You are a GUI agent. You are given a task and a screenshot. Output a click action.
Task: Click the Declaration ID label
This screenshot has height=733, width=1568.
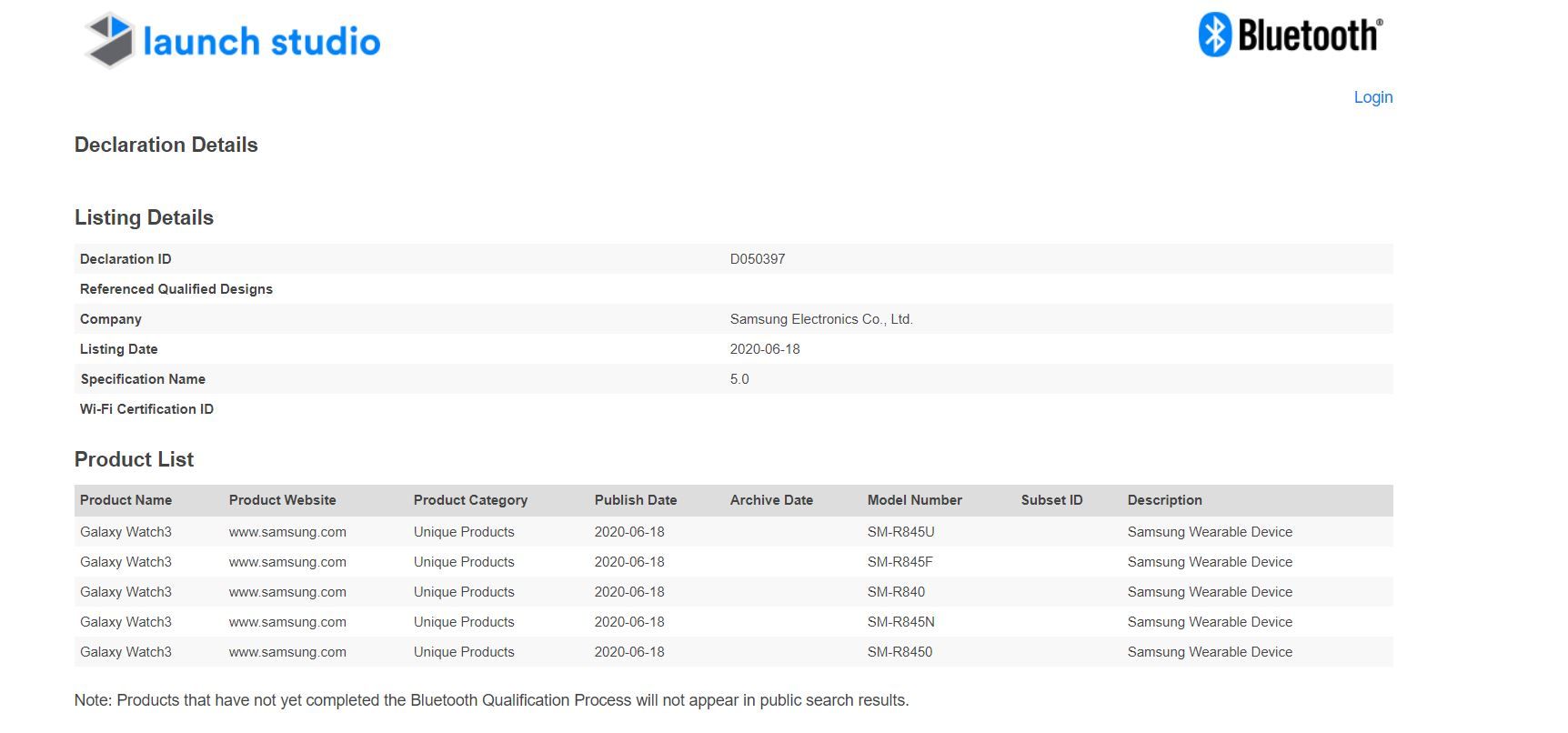126,259
